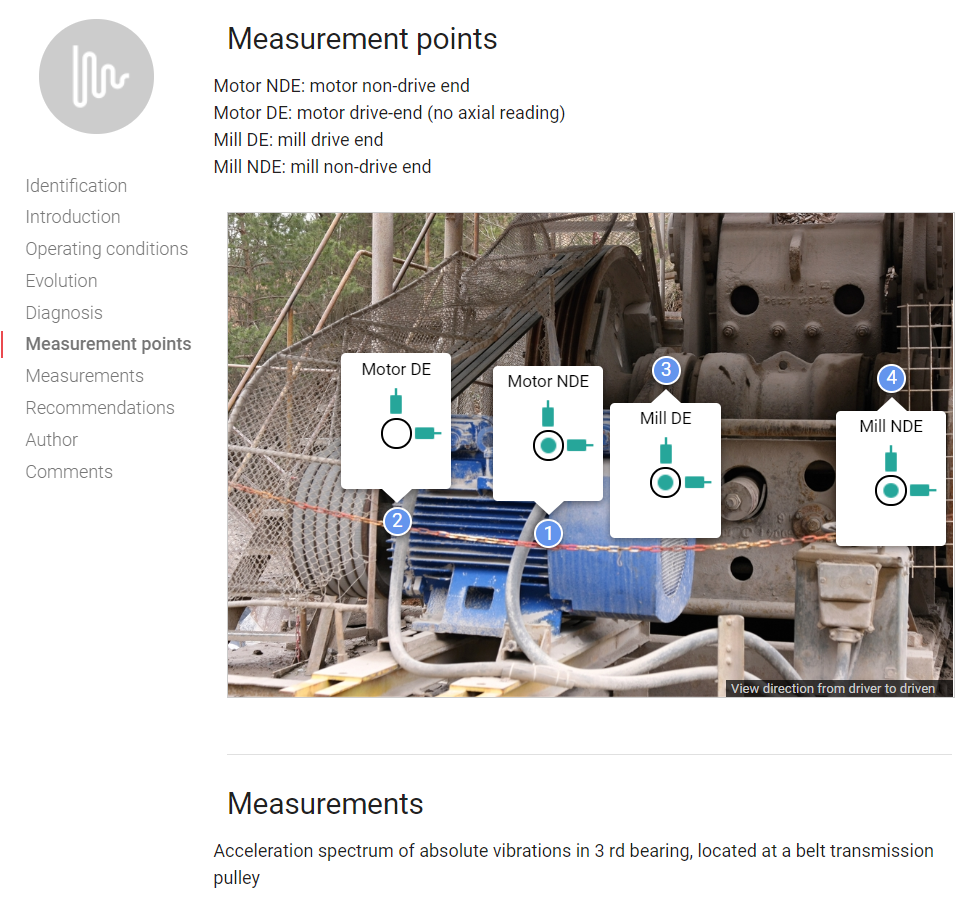Click the Motor DE empty axial circle icon

(x=396, y=433)
